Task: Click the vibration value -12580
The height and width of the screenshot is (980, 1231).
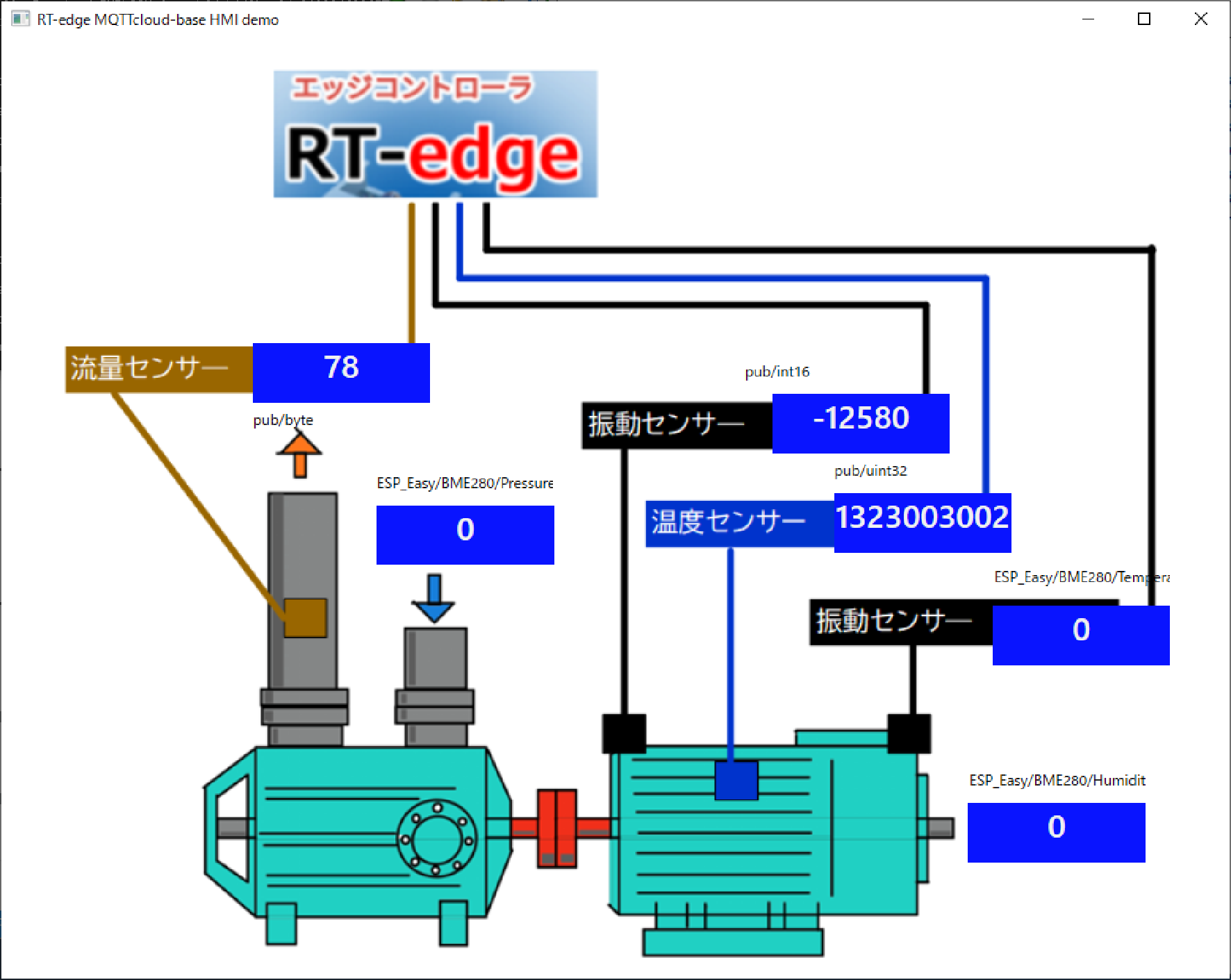Action: pyautogui.click(x=861, y=423)
